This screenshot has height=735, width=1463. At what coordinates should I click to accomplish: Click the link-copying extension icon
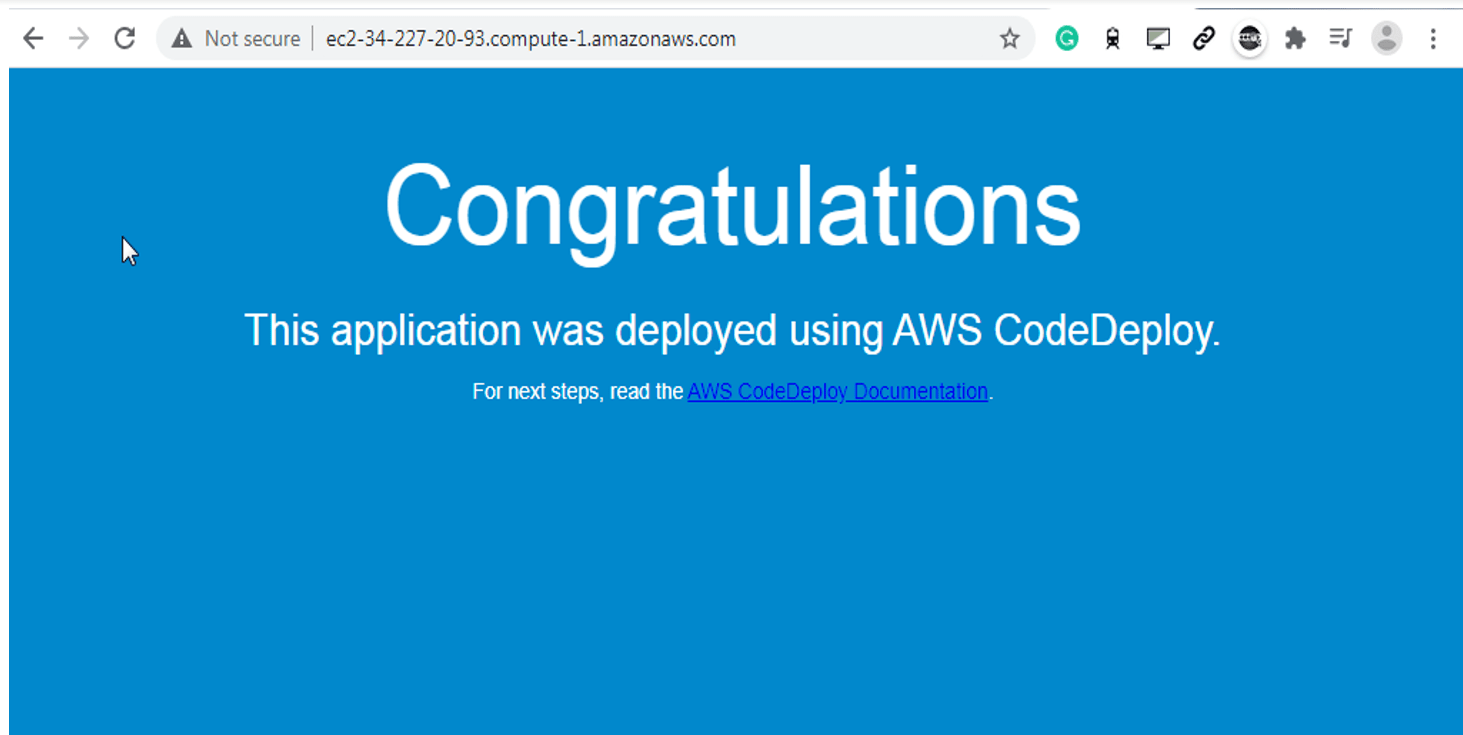click(x=1203, y=38)
